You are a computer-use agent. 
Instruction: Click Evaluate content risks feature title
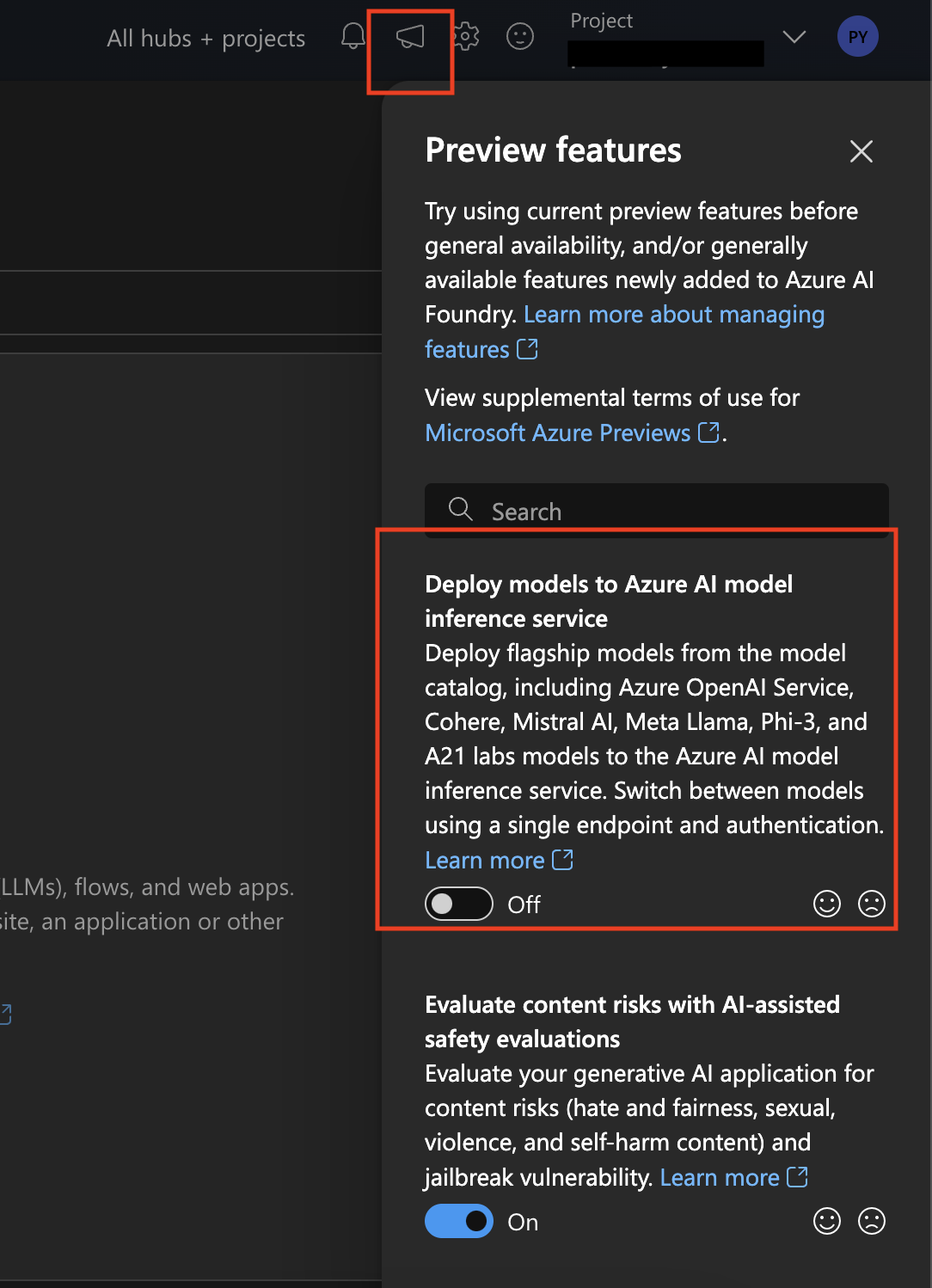tap(632, 1021)
